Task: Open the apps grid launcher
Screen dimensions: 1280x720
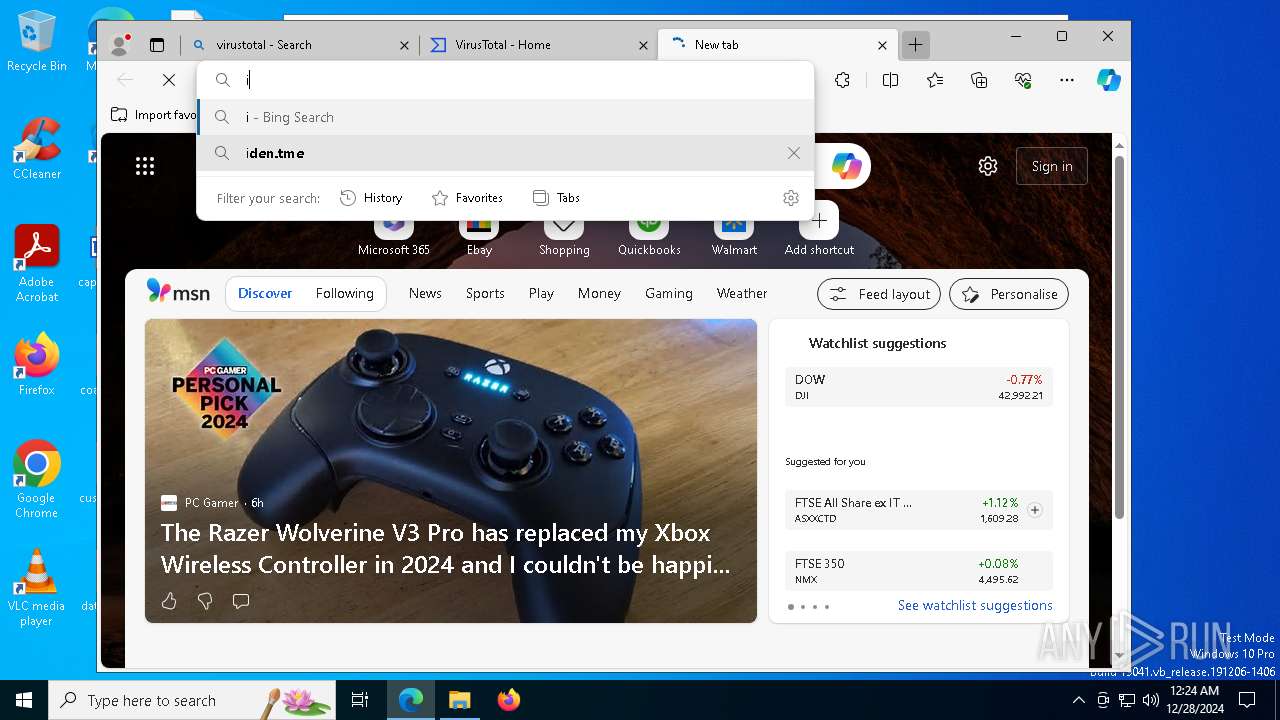Action: tap(145, 166)
